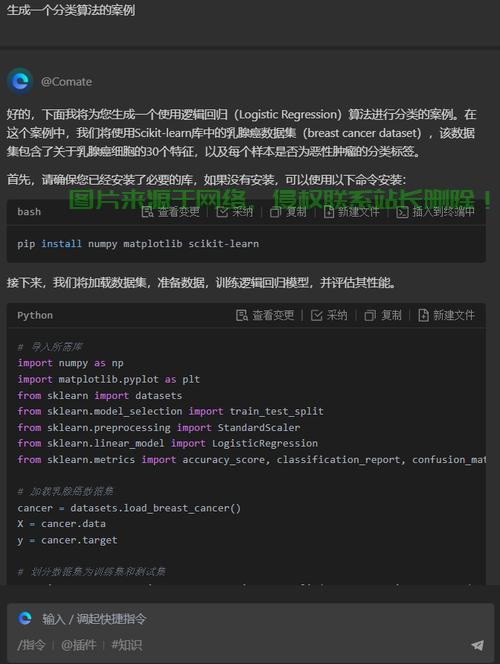Click the 采纳 checkmark icon in the Python block

317,315
